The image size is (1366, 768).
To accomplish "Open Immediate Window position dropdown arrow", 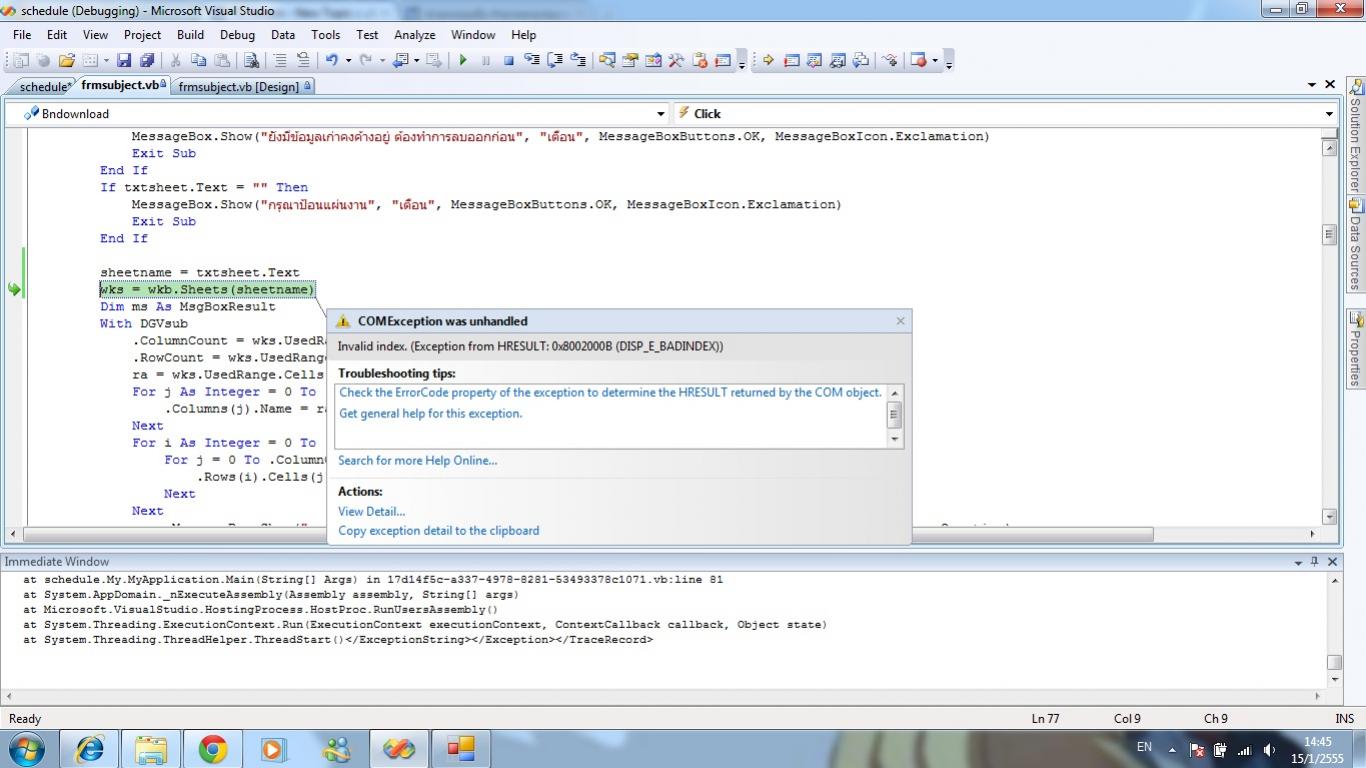I will pyautogui.click(x=1298, y=562).
